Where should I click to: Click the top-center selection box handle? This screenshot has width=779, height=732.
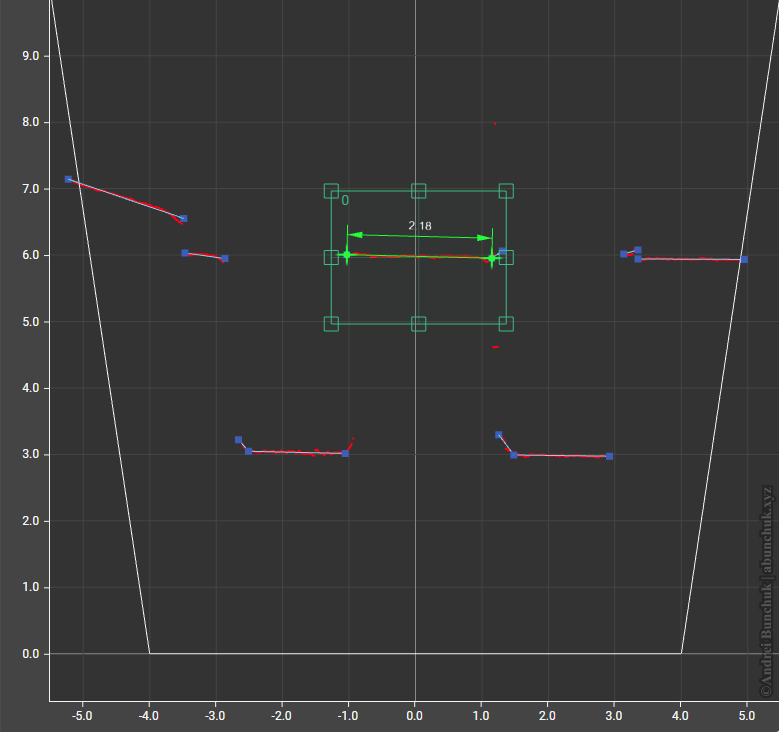(419, 191)
